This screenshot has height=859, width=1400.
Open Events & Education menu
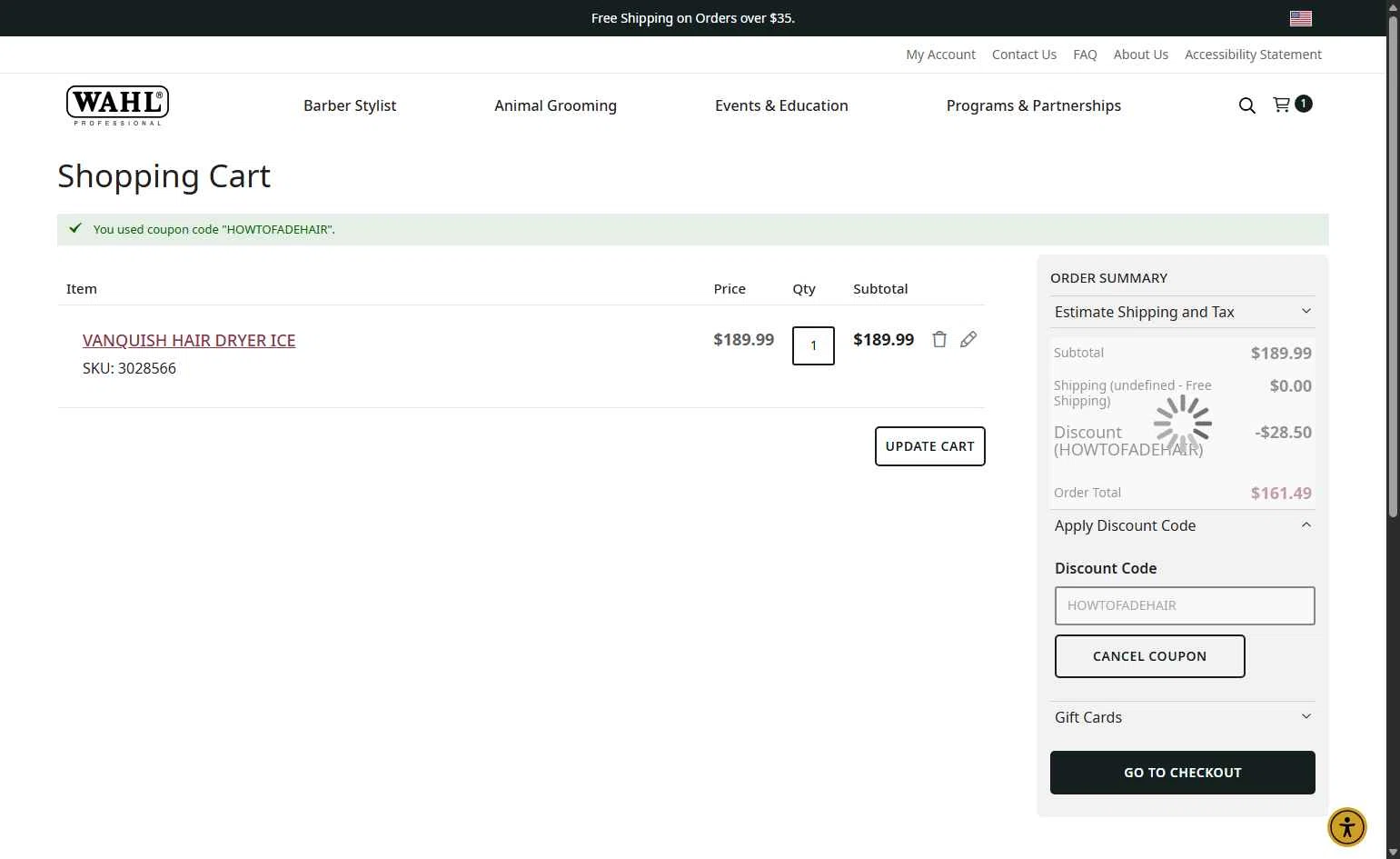781,105
